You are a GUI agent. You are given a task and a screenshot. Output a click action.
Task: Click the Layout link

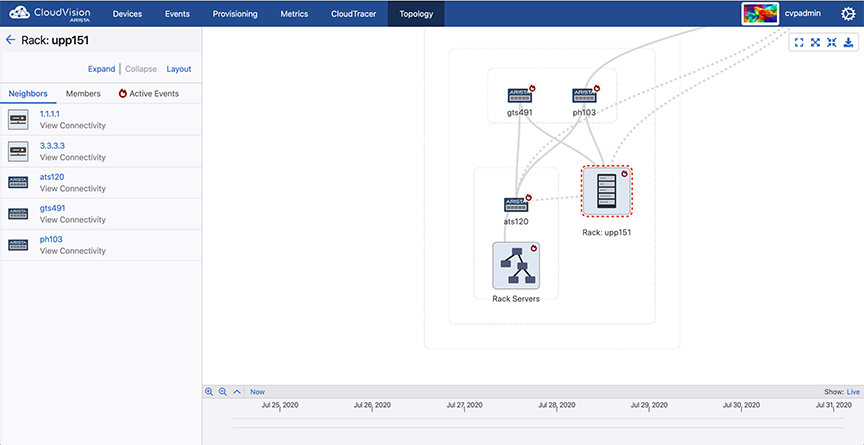(179, 69)
